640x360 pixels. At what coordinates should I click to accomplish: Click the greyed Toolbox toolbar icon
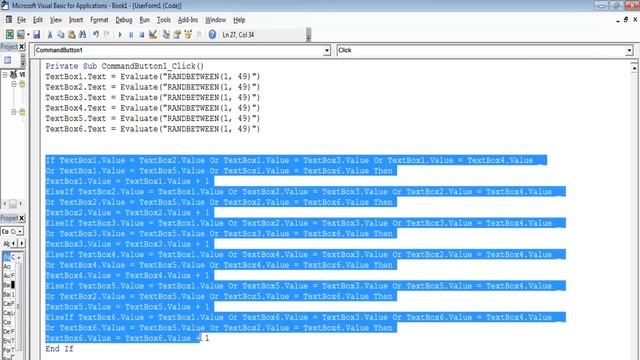[199, 35]
